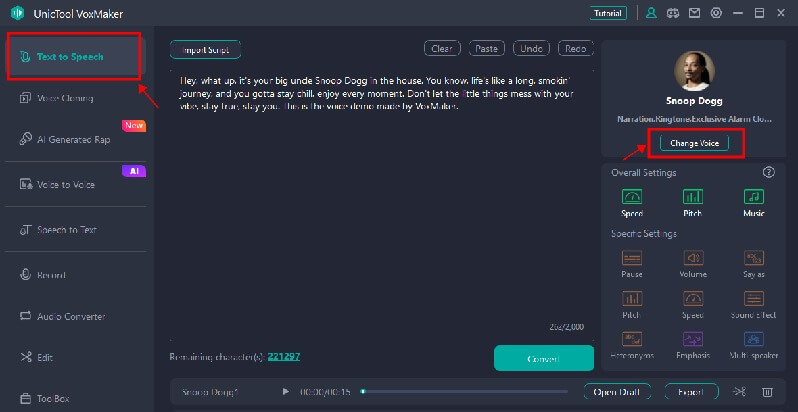Click the Snoop Dogg1 track name

pos(210,392)
